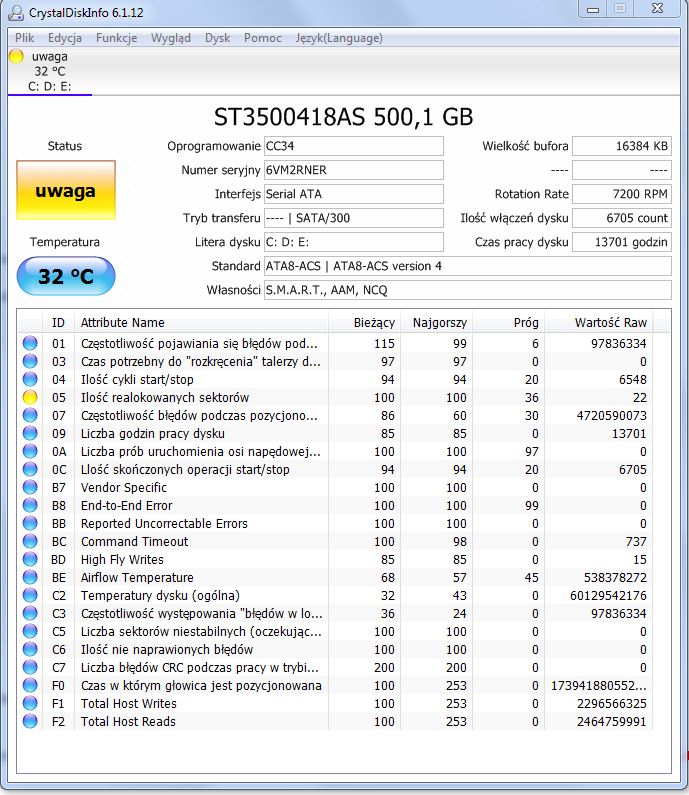
Task: Click the blue status orb for attribute 0A
Action: [x=30, y=451]
